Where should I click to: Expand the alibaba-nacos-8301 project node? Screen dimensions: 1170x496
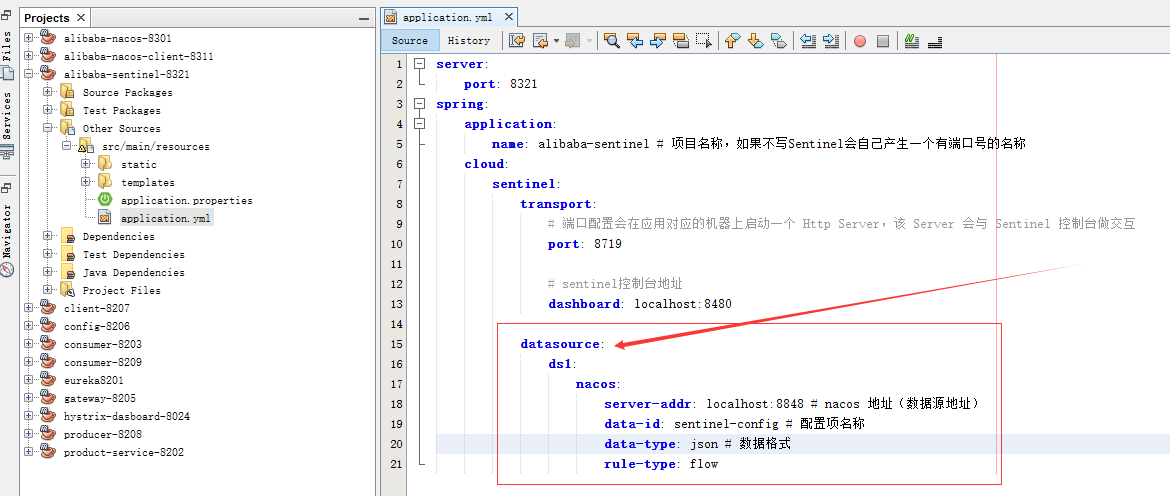(x=28, y=38)
